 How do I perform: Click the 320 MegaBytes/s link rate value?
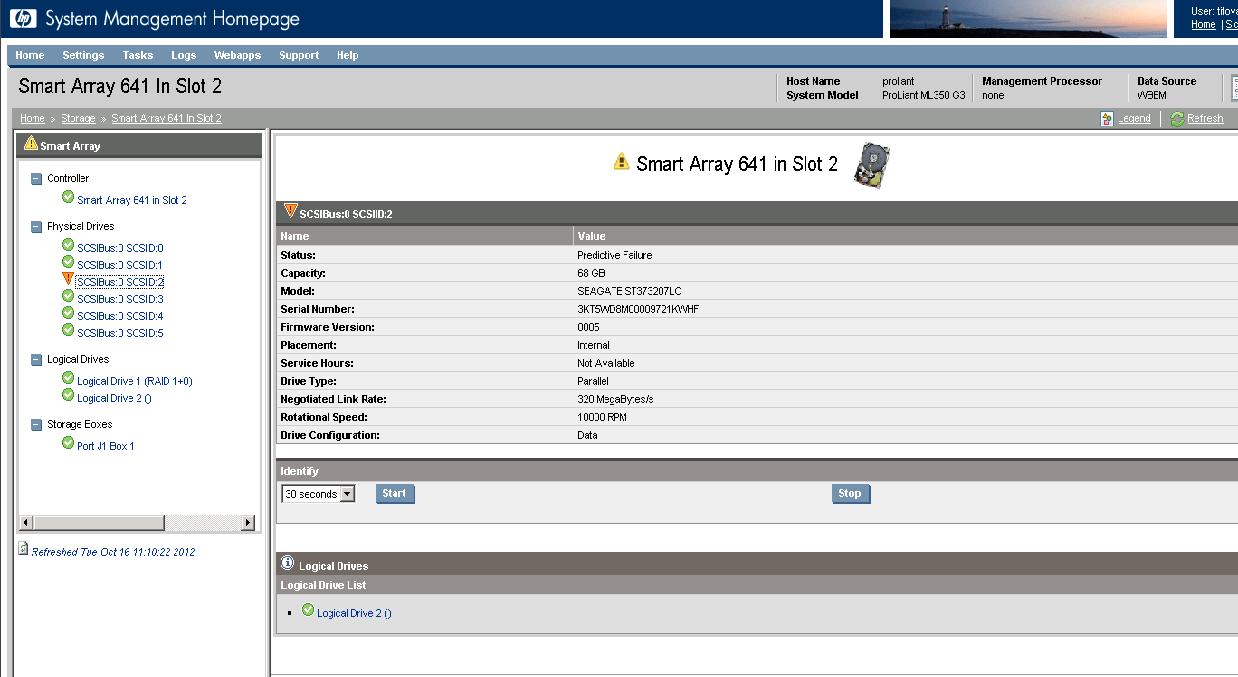pyautogui.click(x=615, y=399)
